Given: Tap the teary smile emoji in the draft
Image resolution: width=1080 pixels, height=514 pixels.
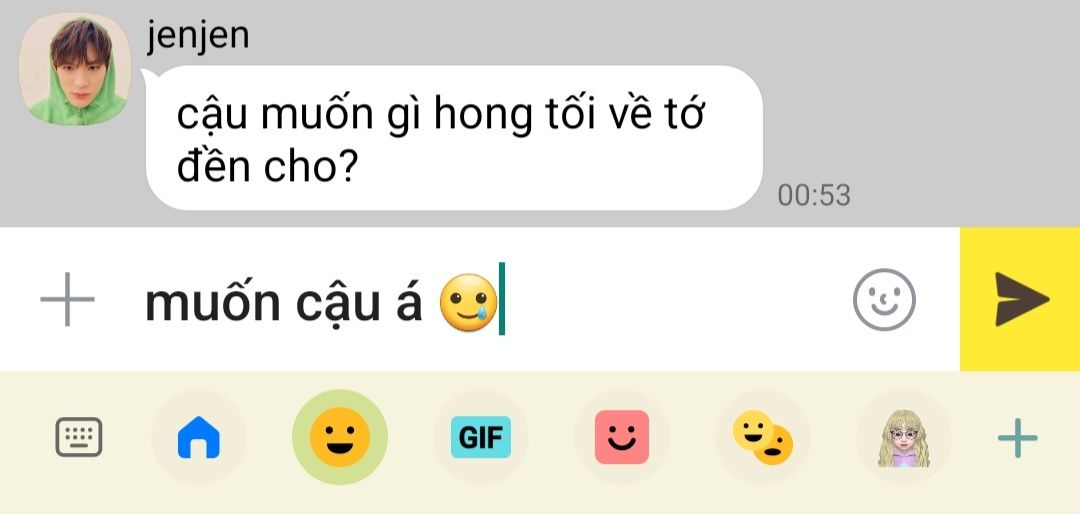Looking at the screenshot, I should click(468, 300).
